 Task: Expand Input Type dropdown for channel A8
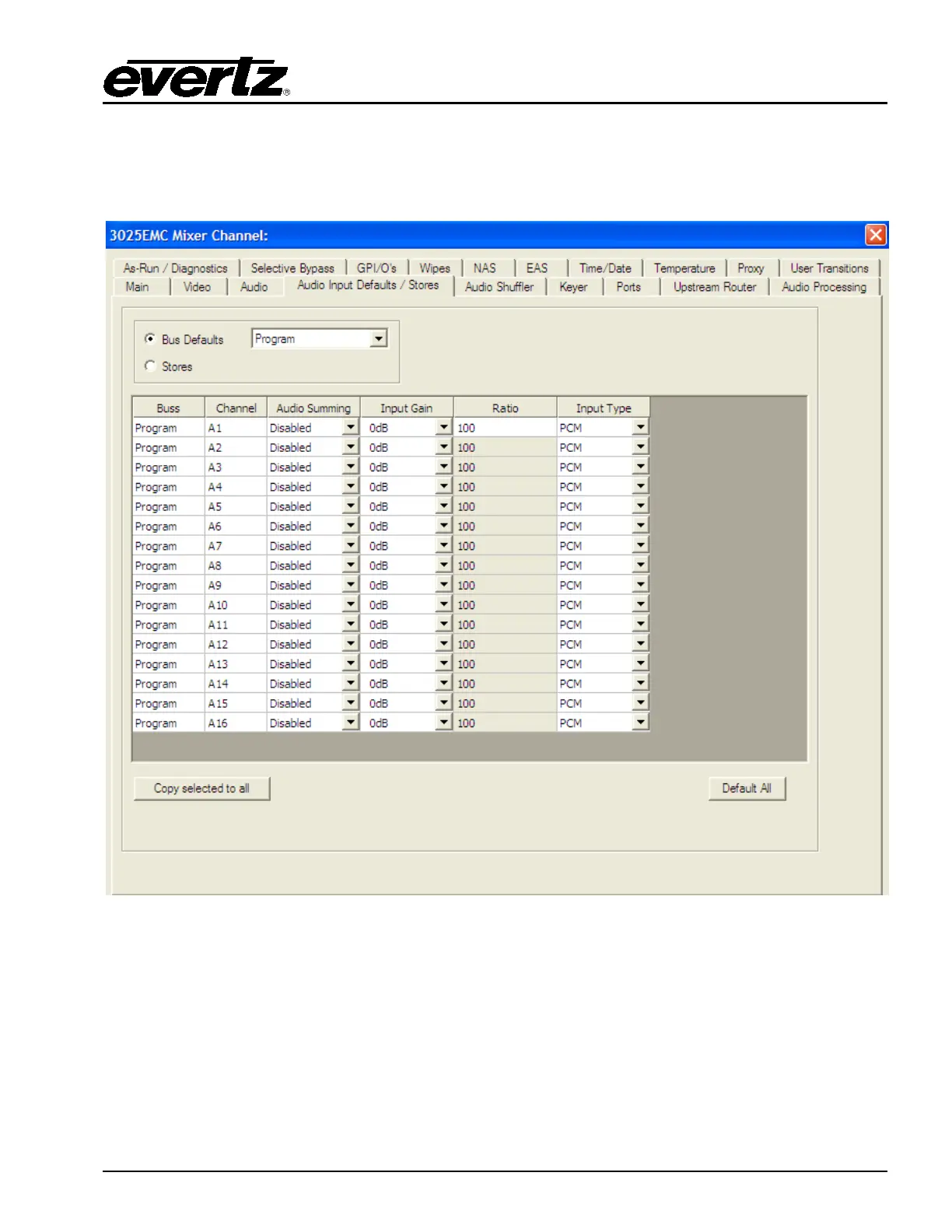(640, 565)
